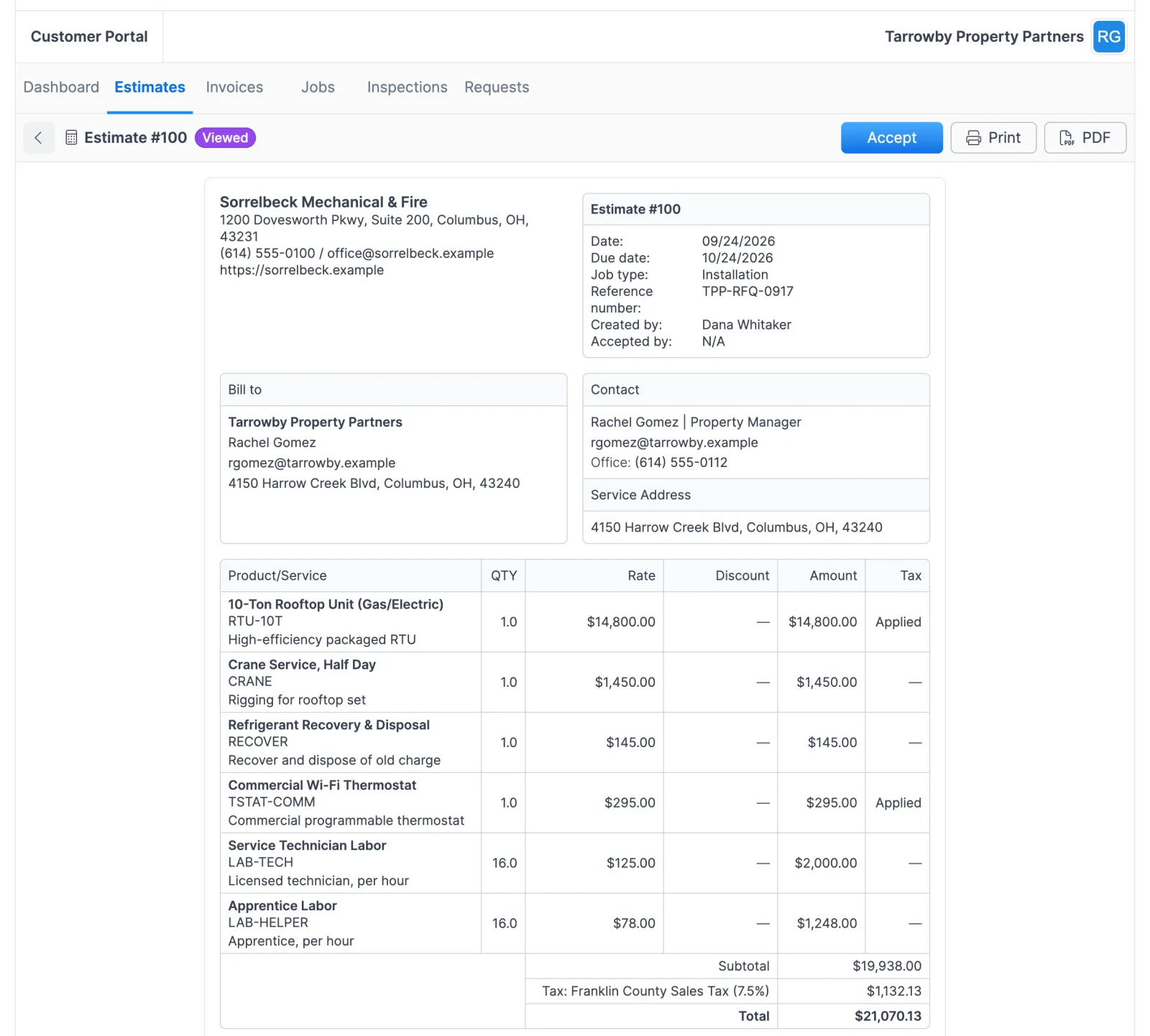Click Customer Portal title
Screen dimensions: 1150x1036
pos(89,37)
